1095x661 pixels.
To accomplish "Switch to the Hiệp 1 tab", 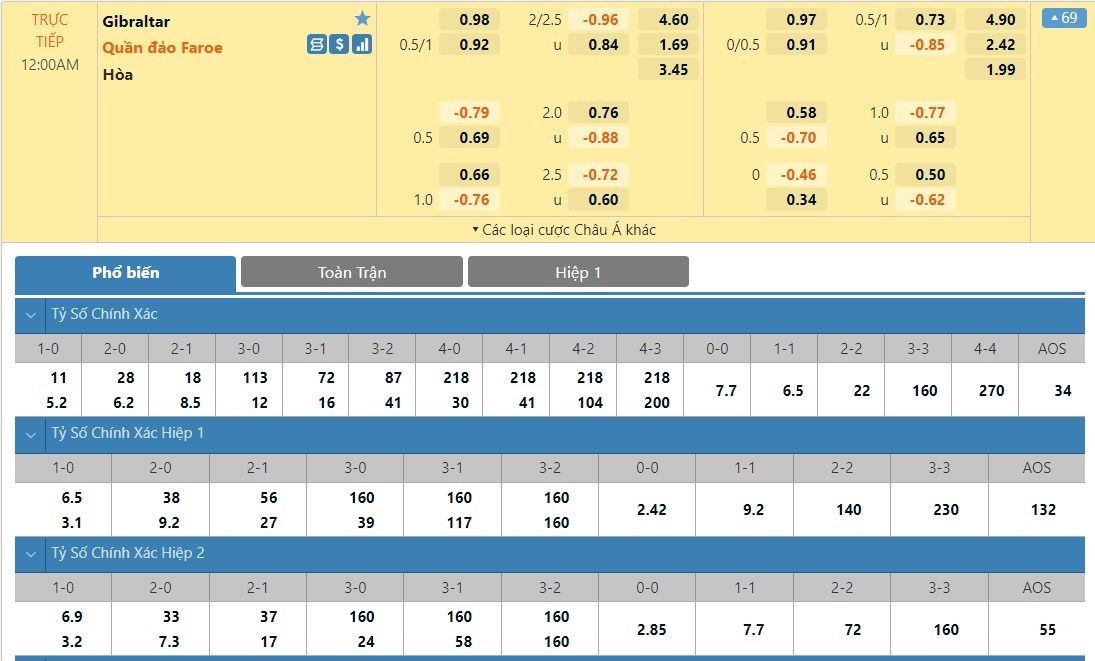I will click(578, 272).
